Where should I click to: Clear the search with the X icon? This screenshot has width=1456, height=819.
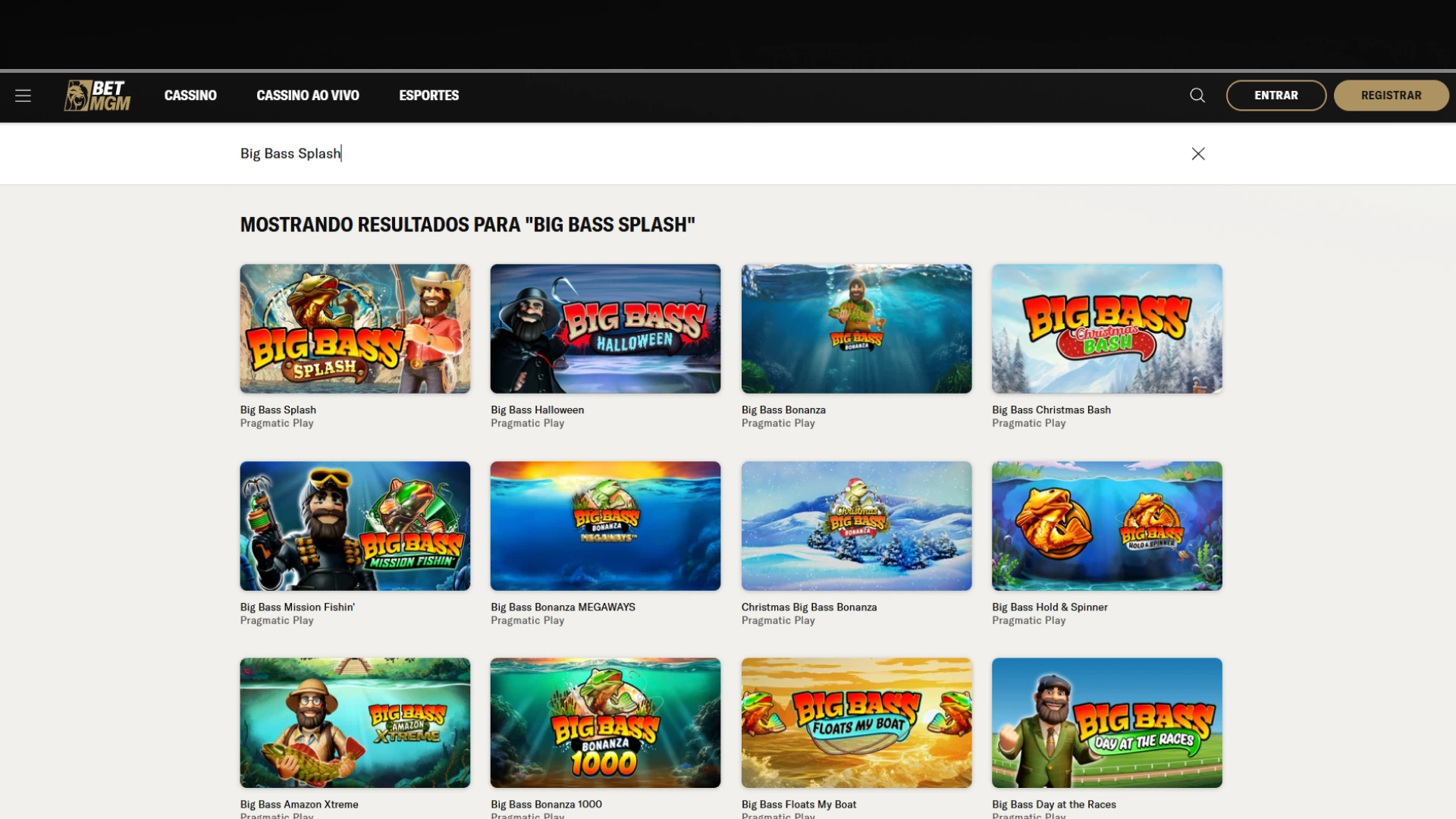[x=1198, y=154]
